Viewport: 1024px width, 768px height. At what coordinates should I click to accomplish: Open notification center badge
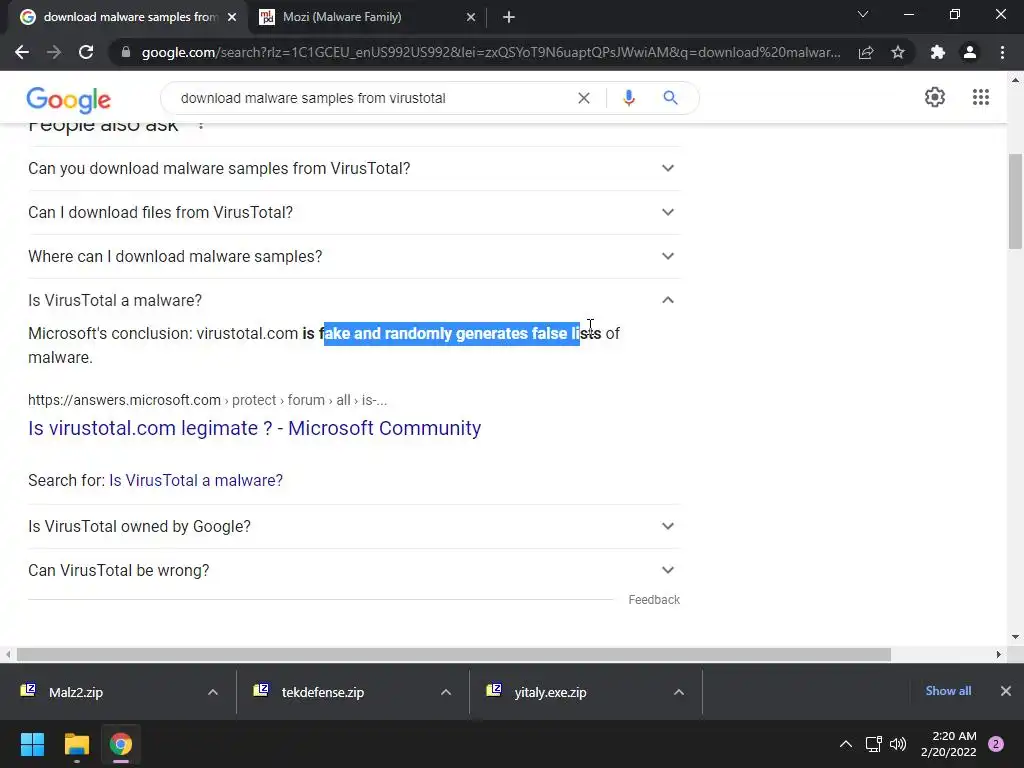[996, 744]
